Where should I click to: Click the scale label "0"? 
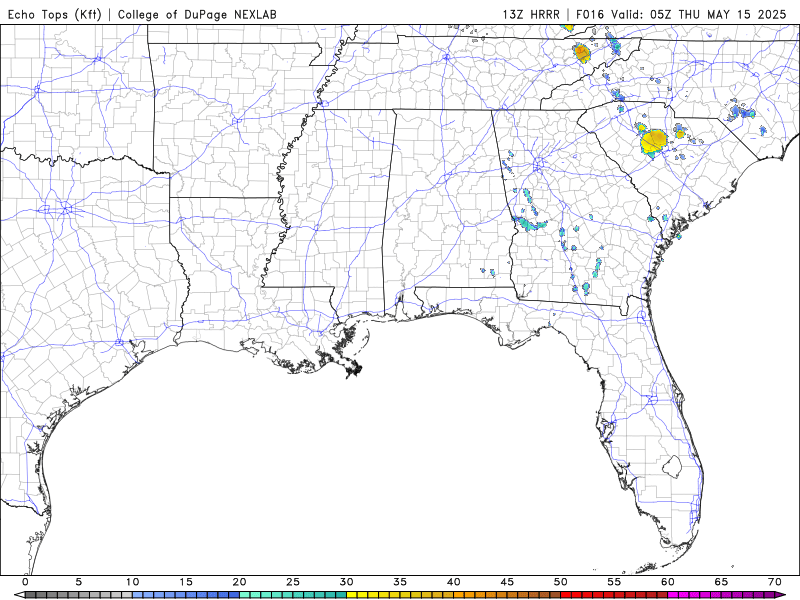26,582
